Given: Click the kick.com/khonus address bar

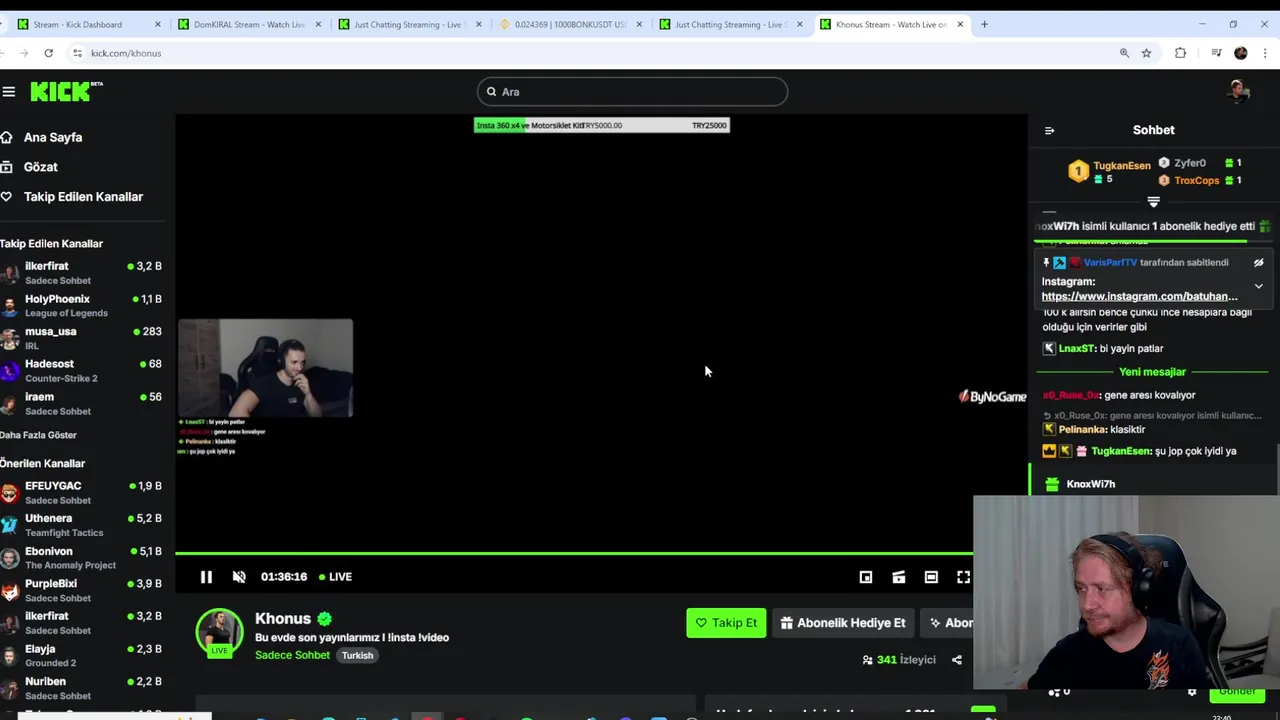Looking at the screenshot, I should (126, 53).
